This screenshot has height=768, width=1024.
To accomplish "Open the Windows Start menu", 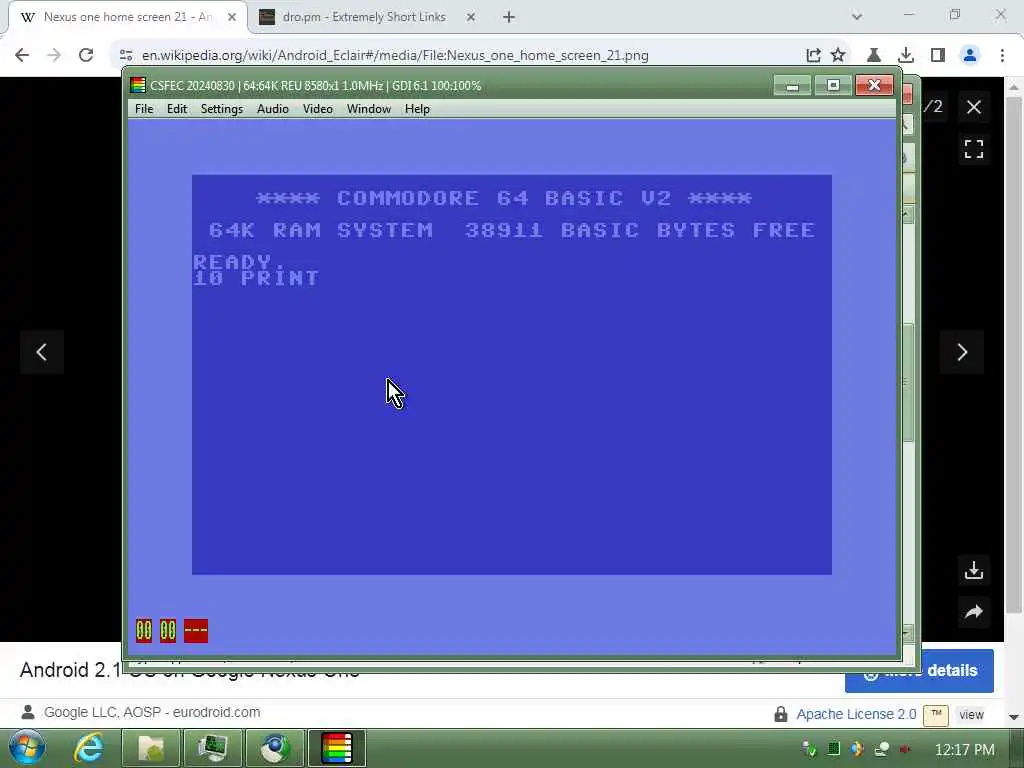I will 27,748.
